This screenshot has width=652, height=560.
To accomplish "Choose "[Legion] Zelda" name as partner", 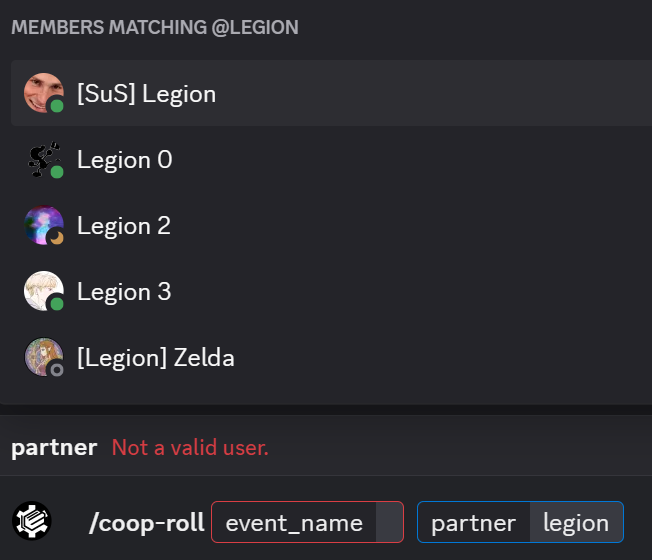I will coord(156,358).
